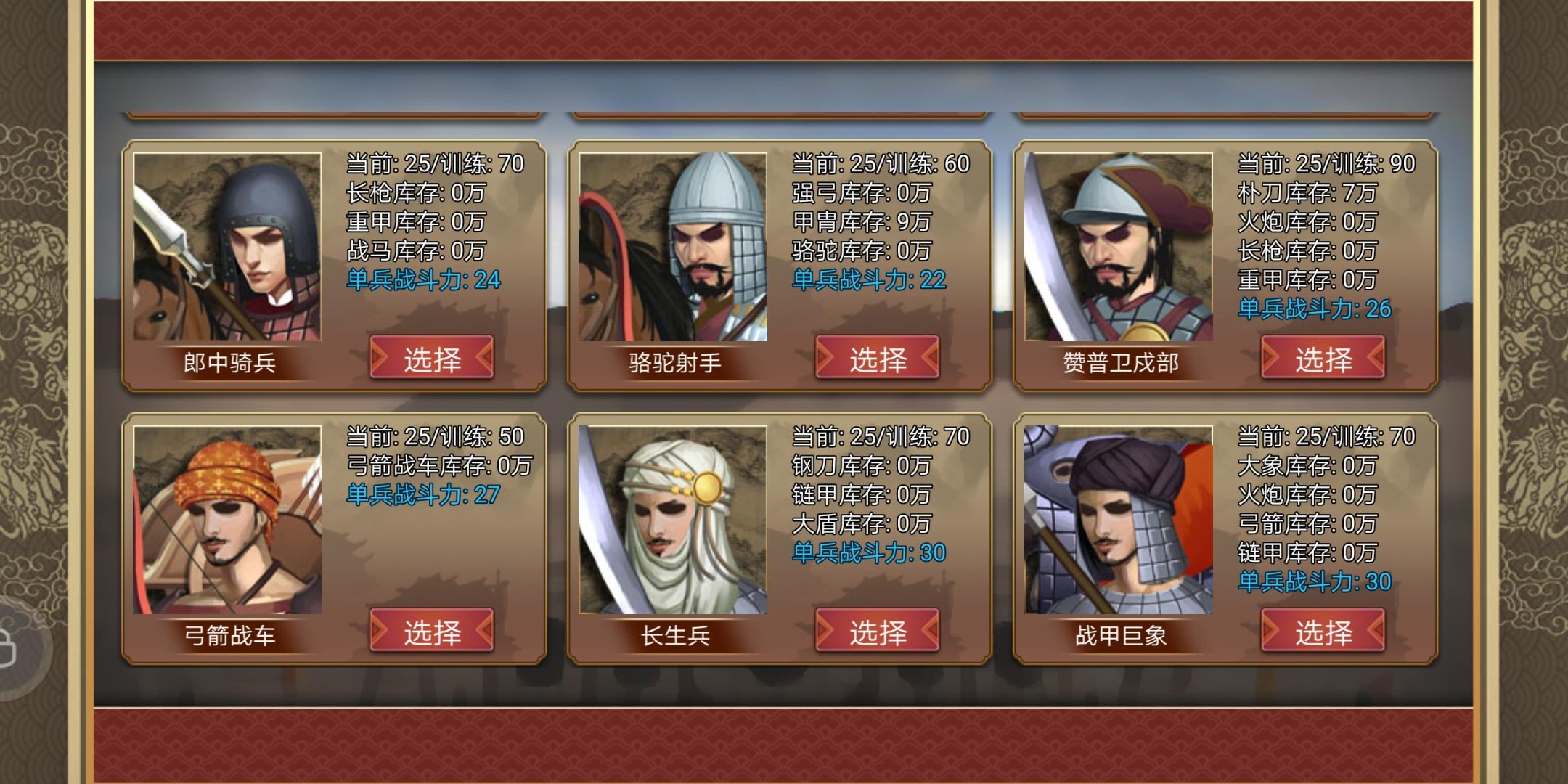Image resolution: width=1568 pixels, height=784 pixels.
Task: Click 甲胄库存: 9万 stock line
Action: tap(862, 222)
